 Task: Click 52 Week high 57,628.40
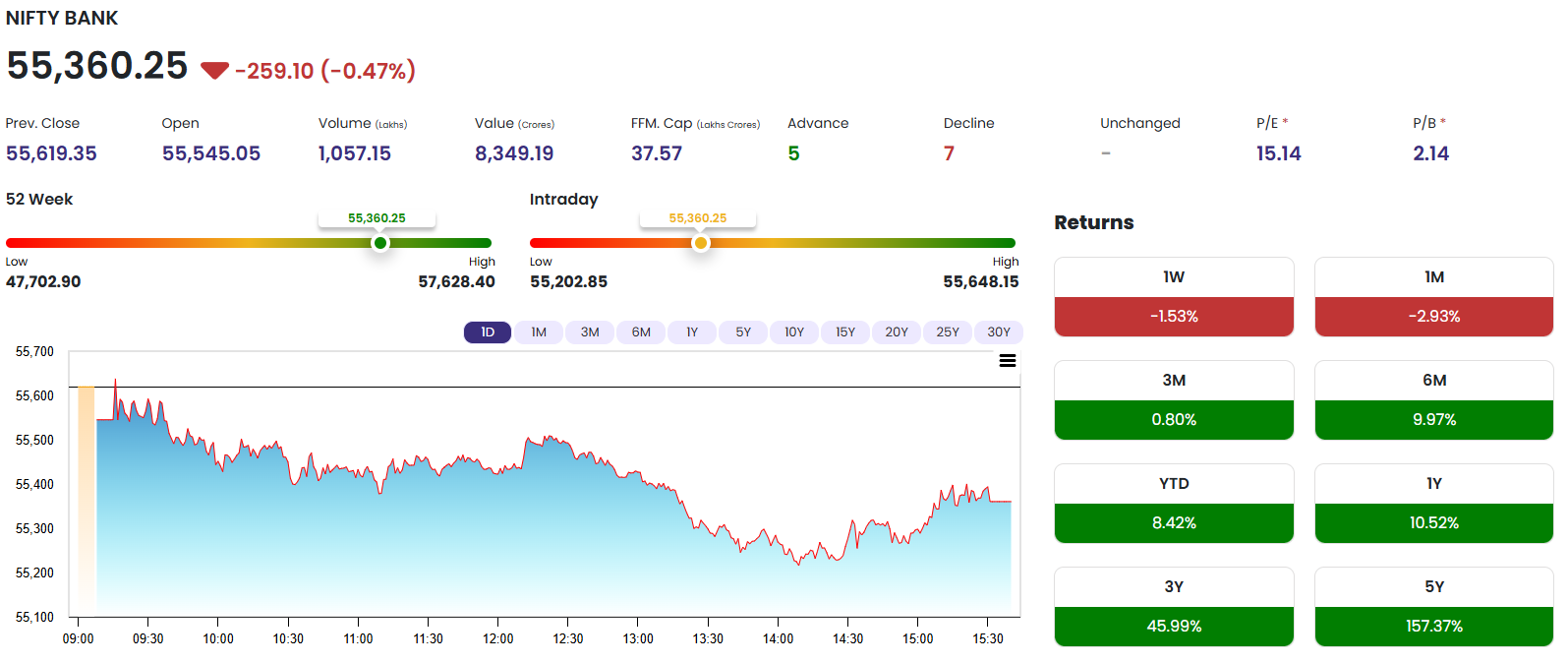pos(457,281)
